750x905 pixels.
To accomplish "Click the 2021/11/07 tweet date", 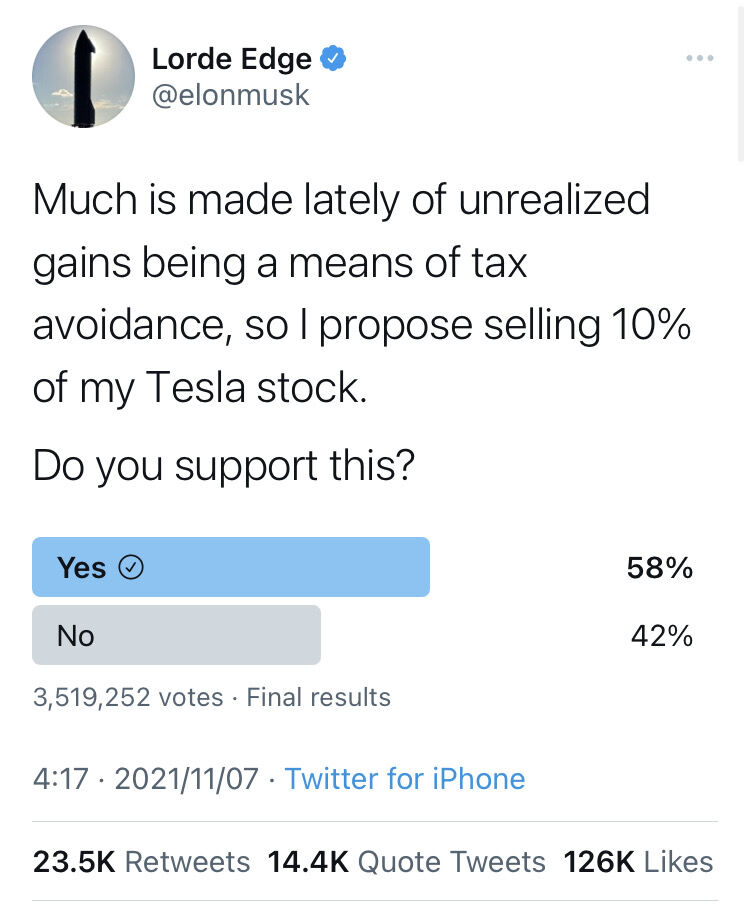I will (187, 778).
